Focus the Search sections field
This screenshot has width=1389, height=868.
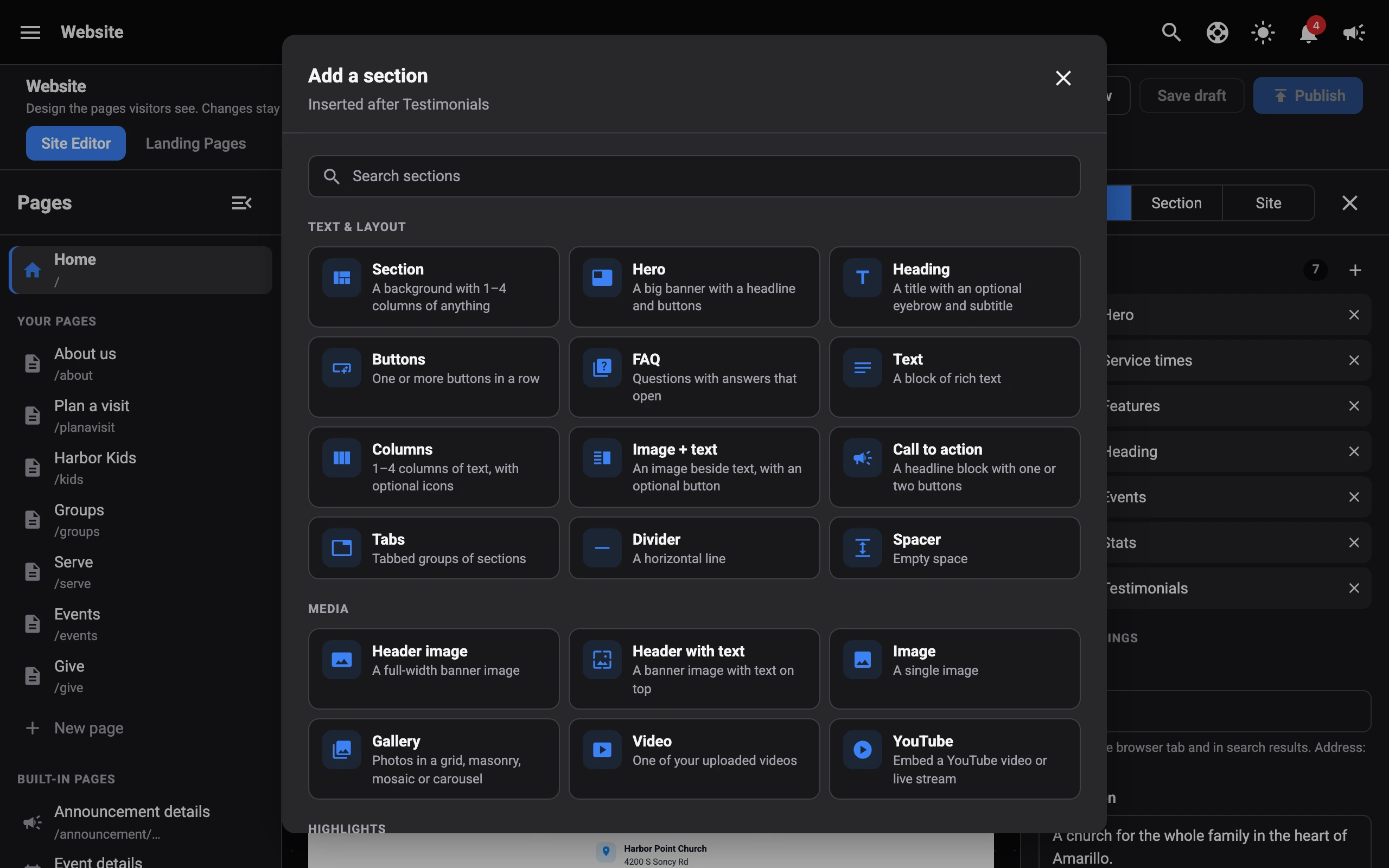coord(694,176)
